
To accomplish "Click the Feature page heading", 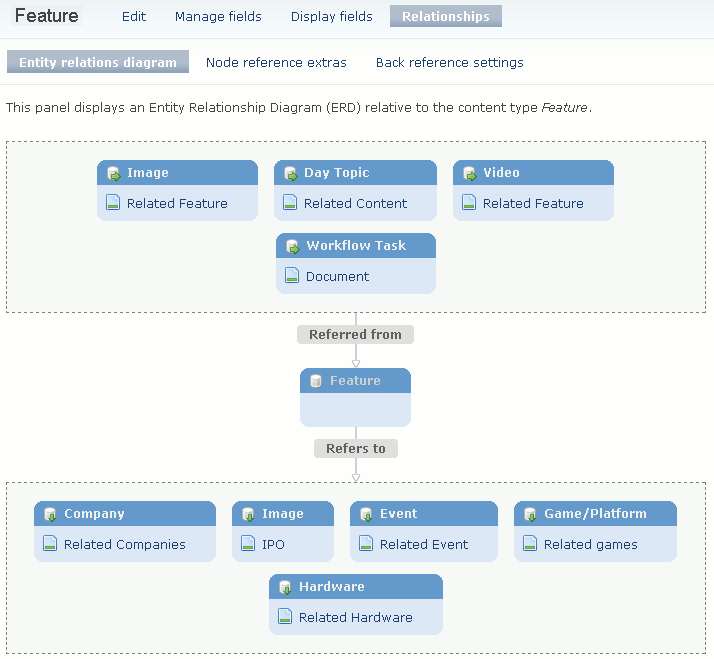I will coord(46,15).
